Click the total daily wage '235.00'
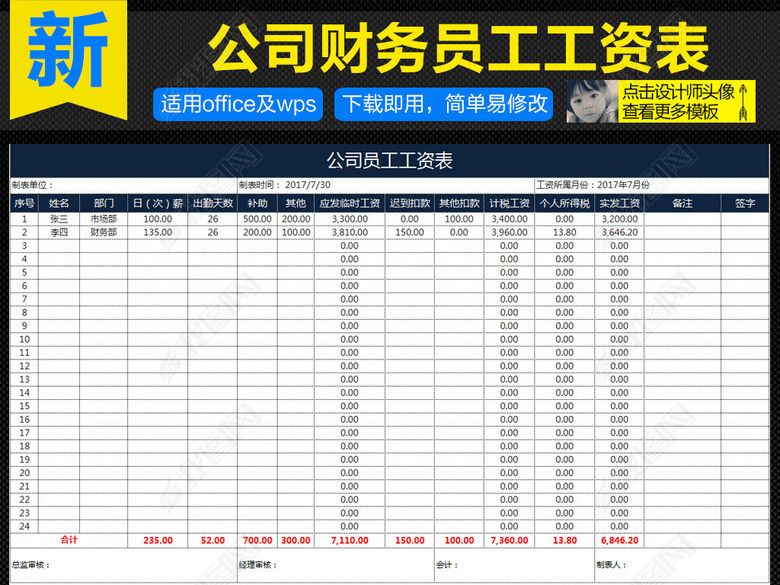 (158, 540)
